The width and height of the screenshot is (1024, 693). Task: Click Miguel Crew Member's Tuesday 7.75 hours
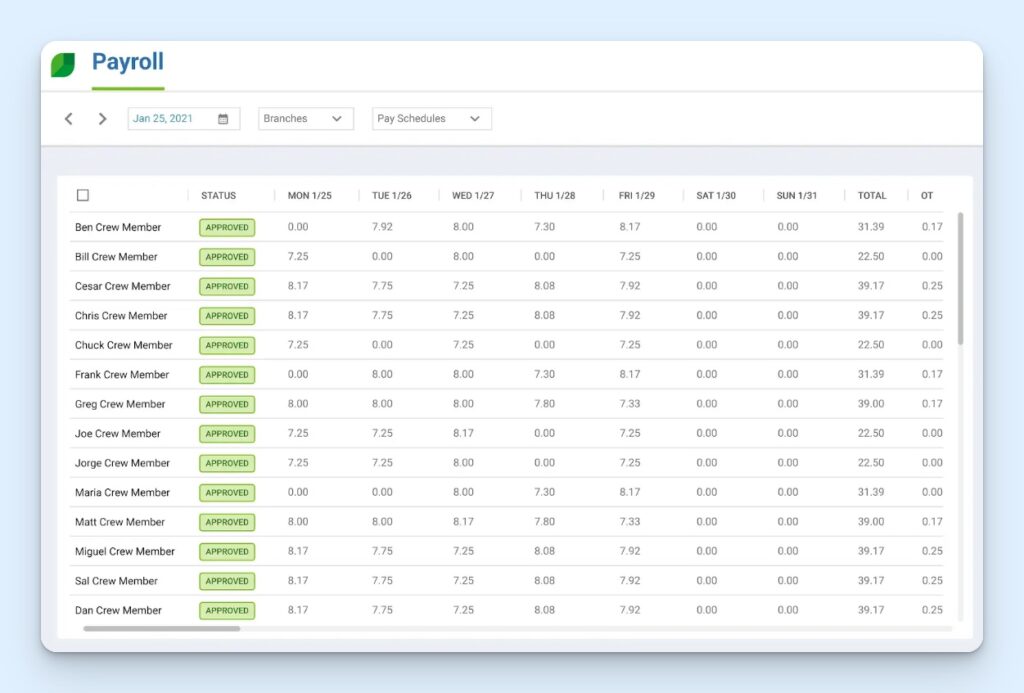(382, 551)
